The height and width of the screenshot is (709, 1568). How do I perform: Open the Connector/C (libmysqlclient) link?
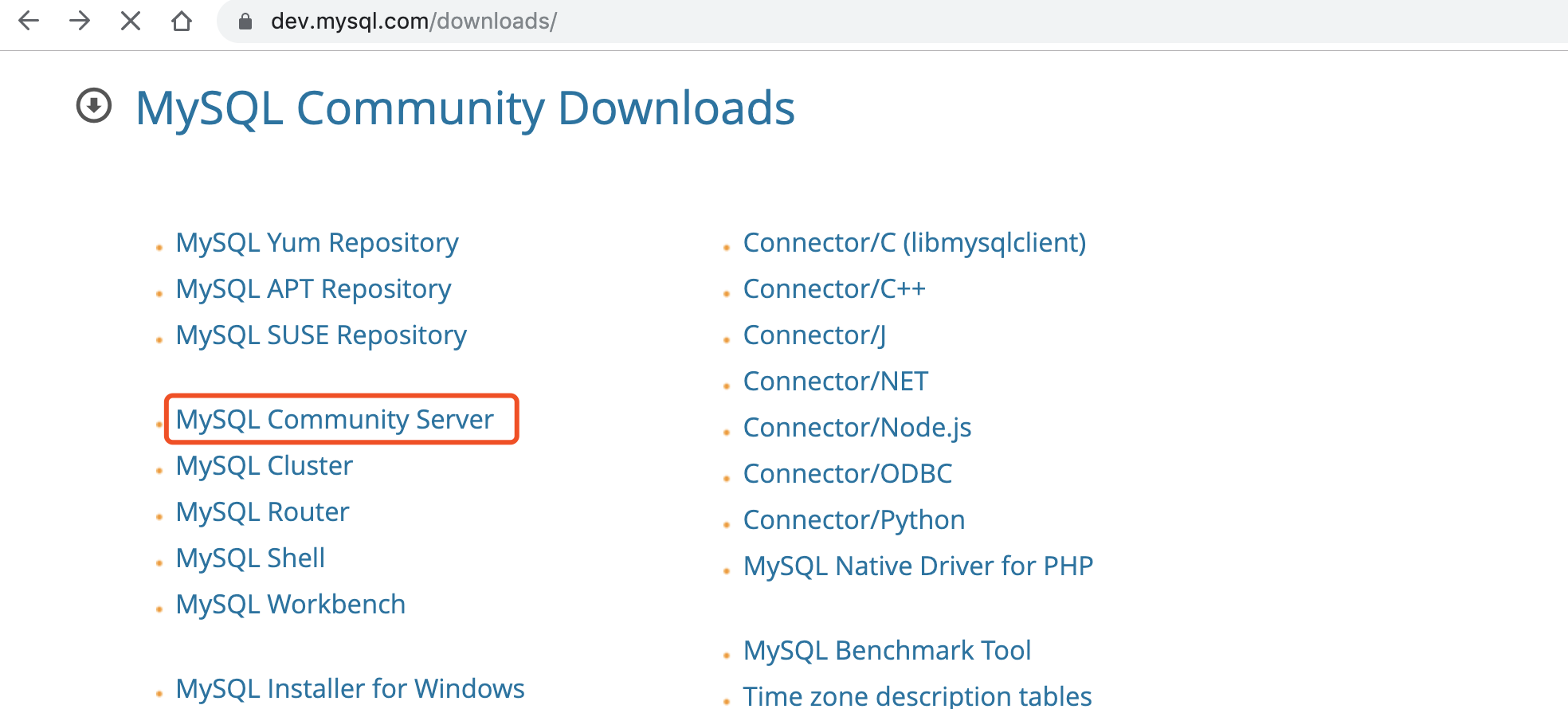915,243
